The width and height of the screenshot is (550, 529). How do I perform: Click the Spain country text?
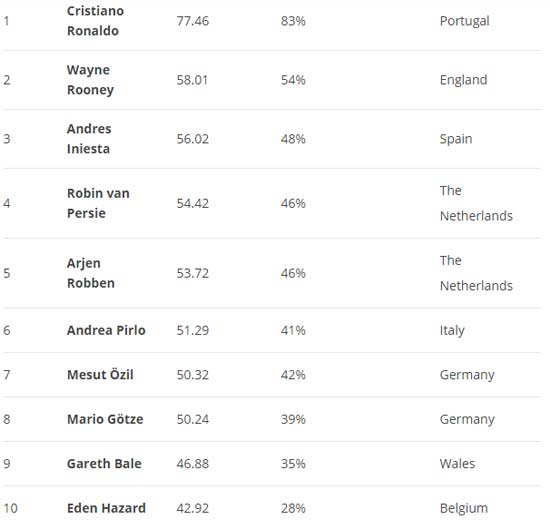coord(456,139)
